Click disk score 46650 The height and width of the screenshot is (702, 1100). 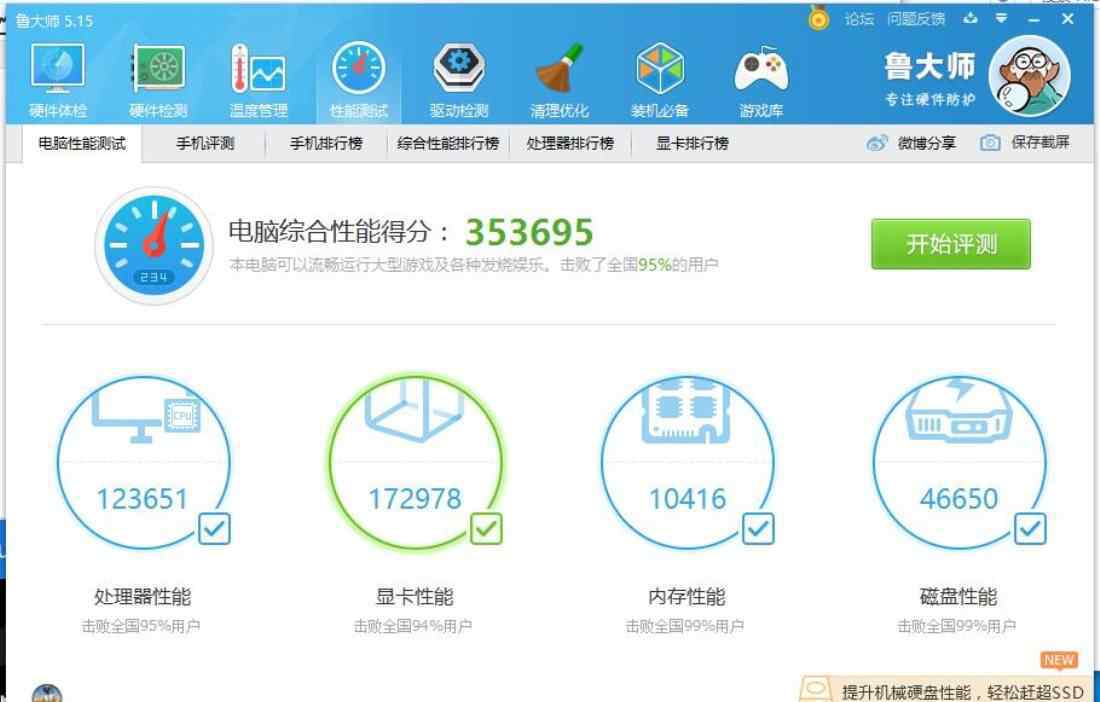[x=959, y=499]
